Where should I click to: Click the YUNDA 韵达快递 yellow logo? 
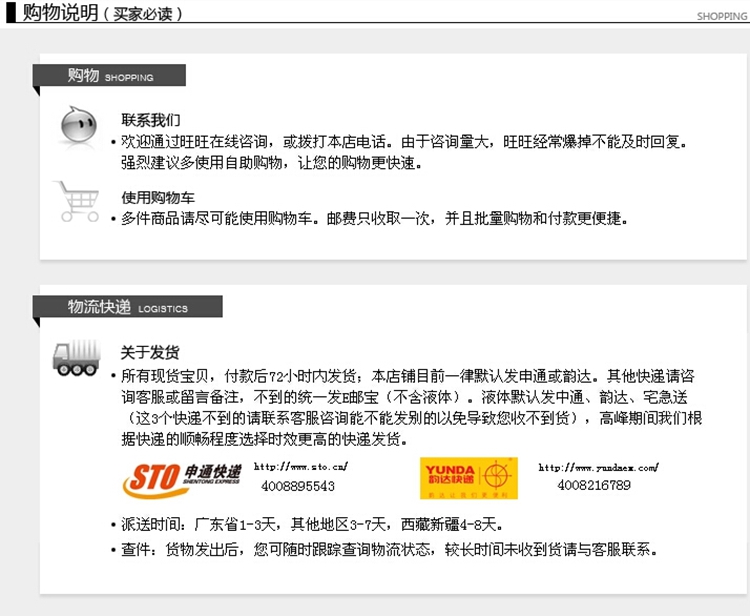[x=469, y=478]
